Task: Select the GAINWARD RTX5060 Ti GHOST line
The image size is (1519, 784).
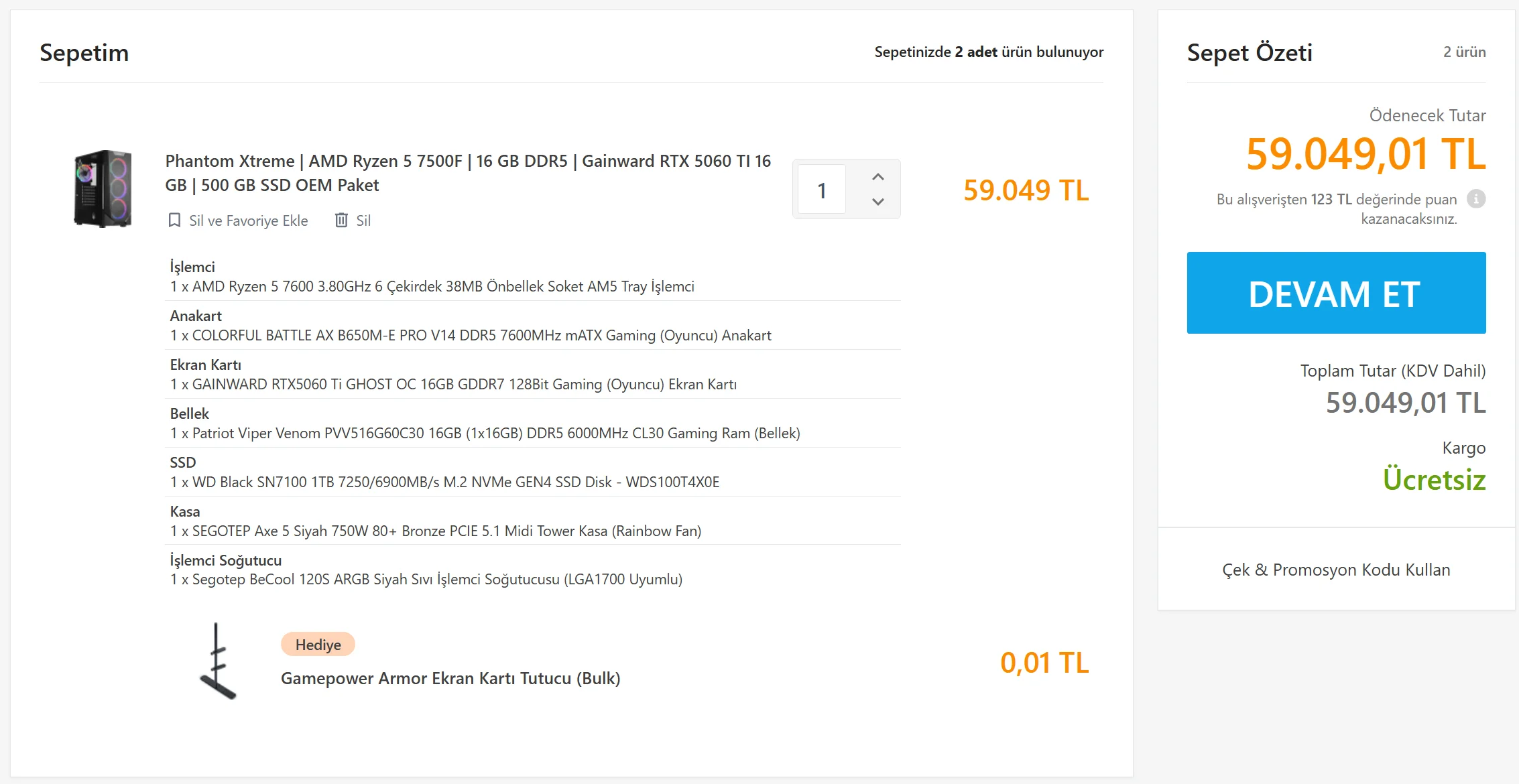Action: (453, 385)
